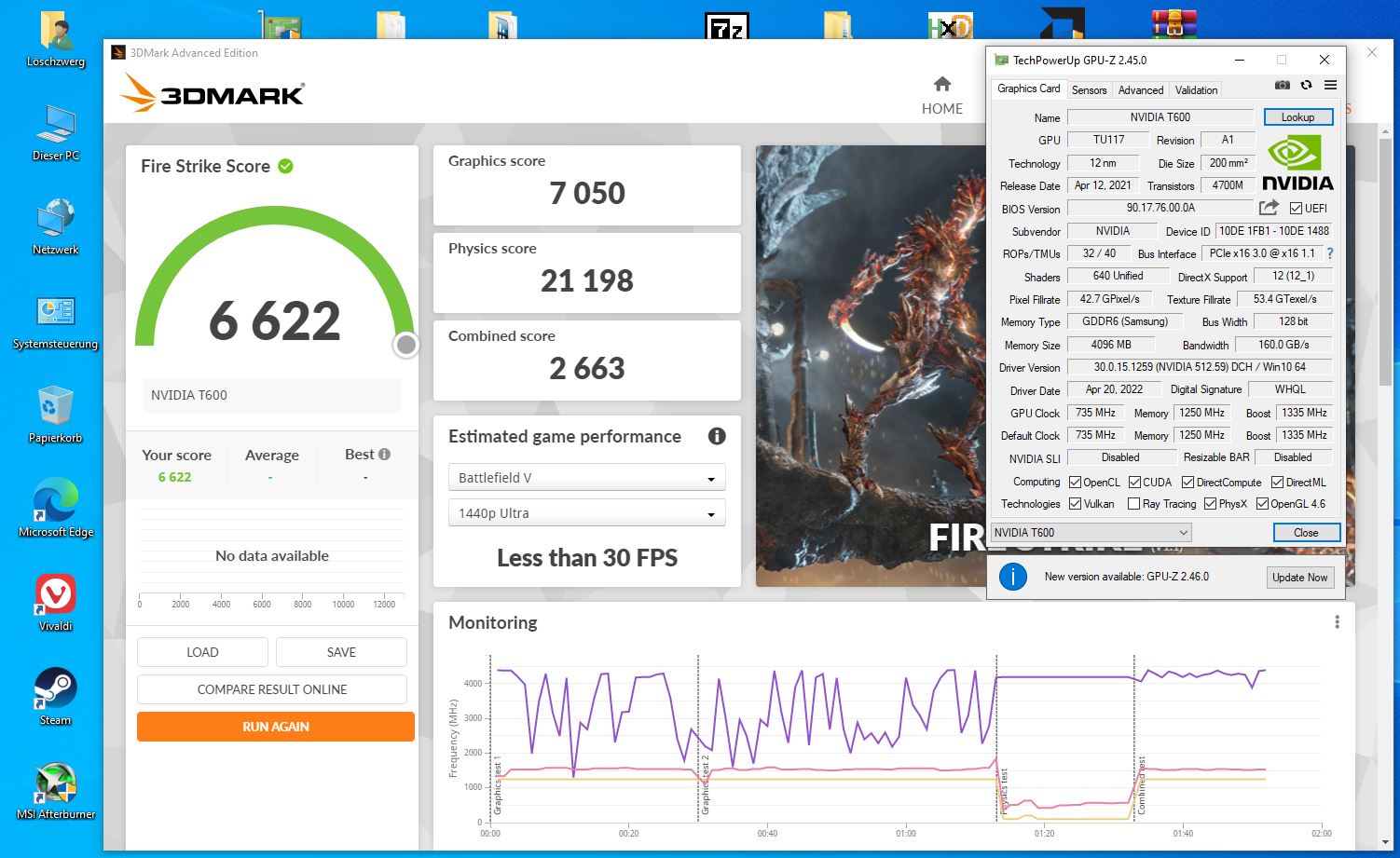
Task: Toggle the PhysX checkbox
Action: (x=1210, y=504)
